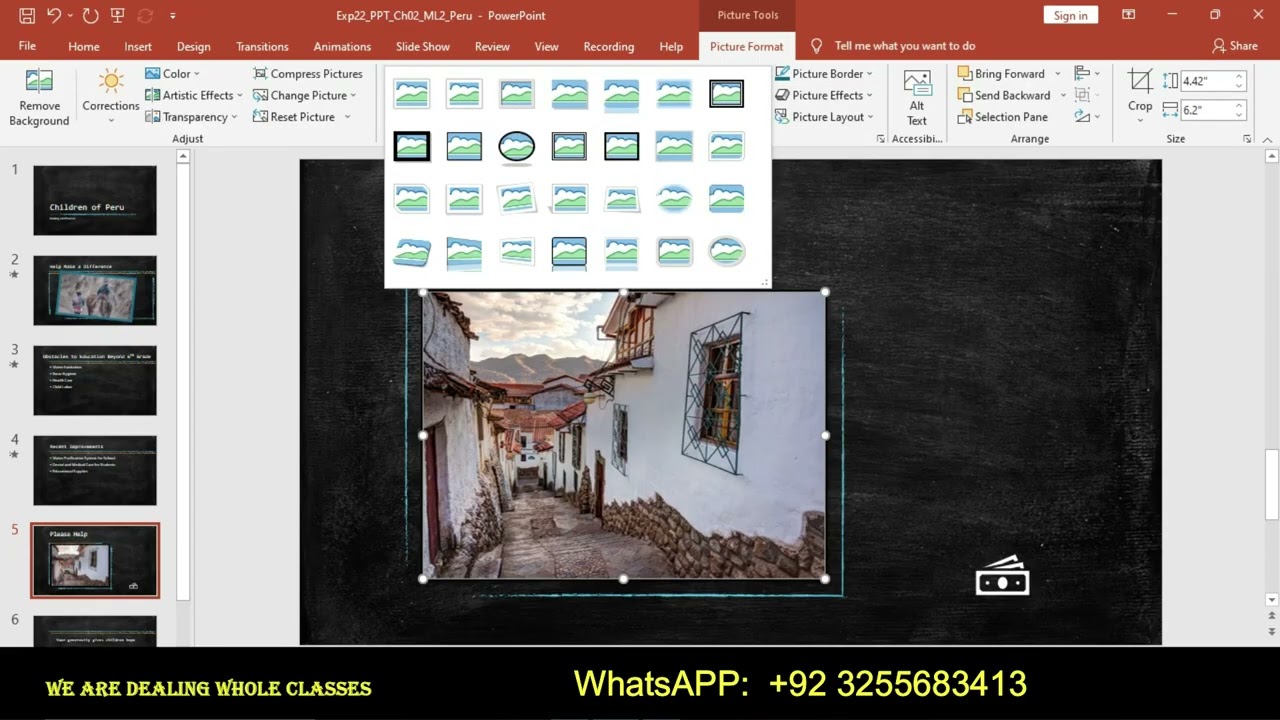Image resolution: width=1280 pixels, height=720 pixels.
Task: Click the Undo arrow icon
Action: point(54,15)
